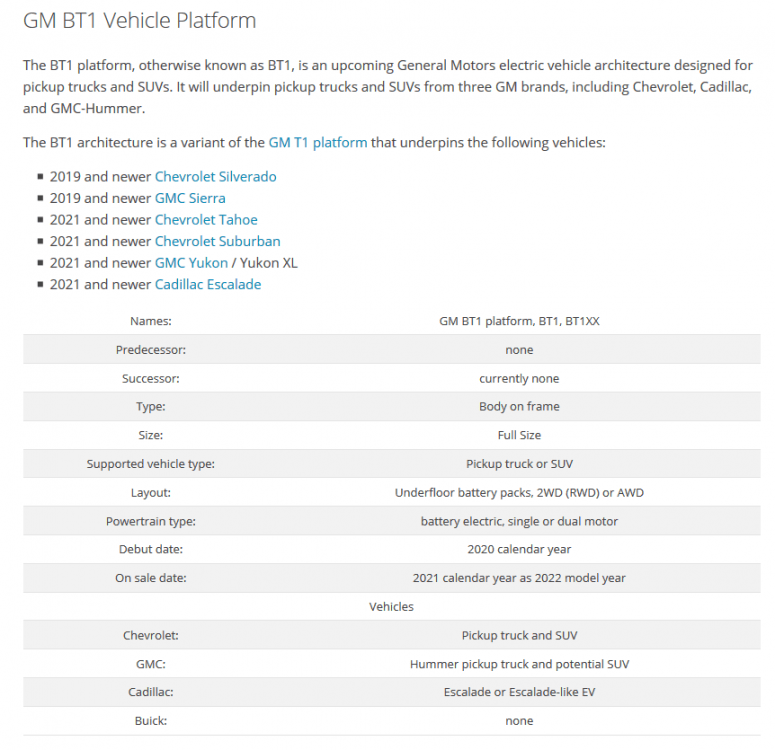The width and height of the screenshot is (775, 750).
Task: Click the 'Full Size' table value
Action: [x=519, y=435]
